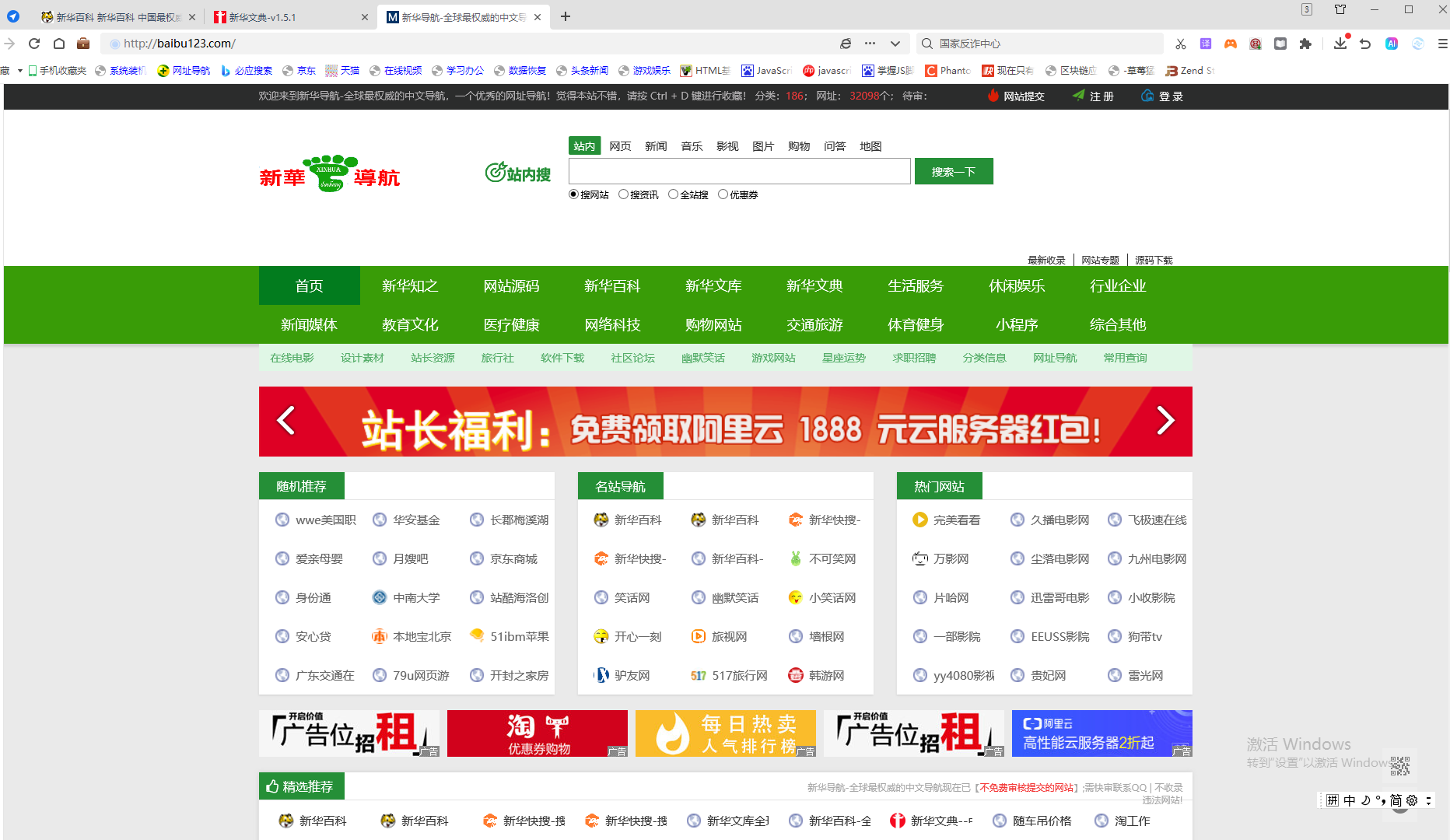Open the 网站提交 link
The image size is (1450, 840).
1024,96
